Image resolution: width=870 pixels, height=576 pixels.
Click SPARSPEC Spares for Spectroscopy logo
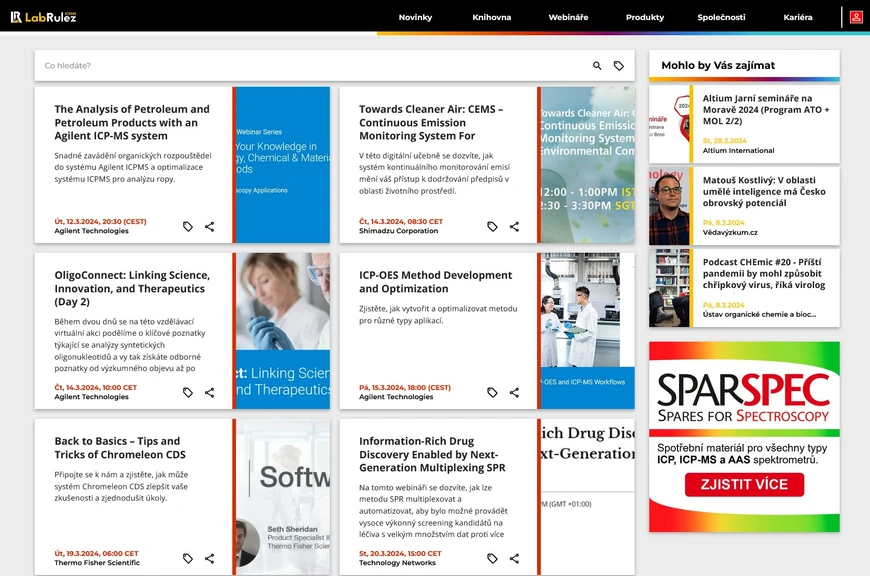pyautogui.click(x=743, y=397)
